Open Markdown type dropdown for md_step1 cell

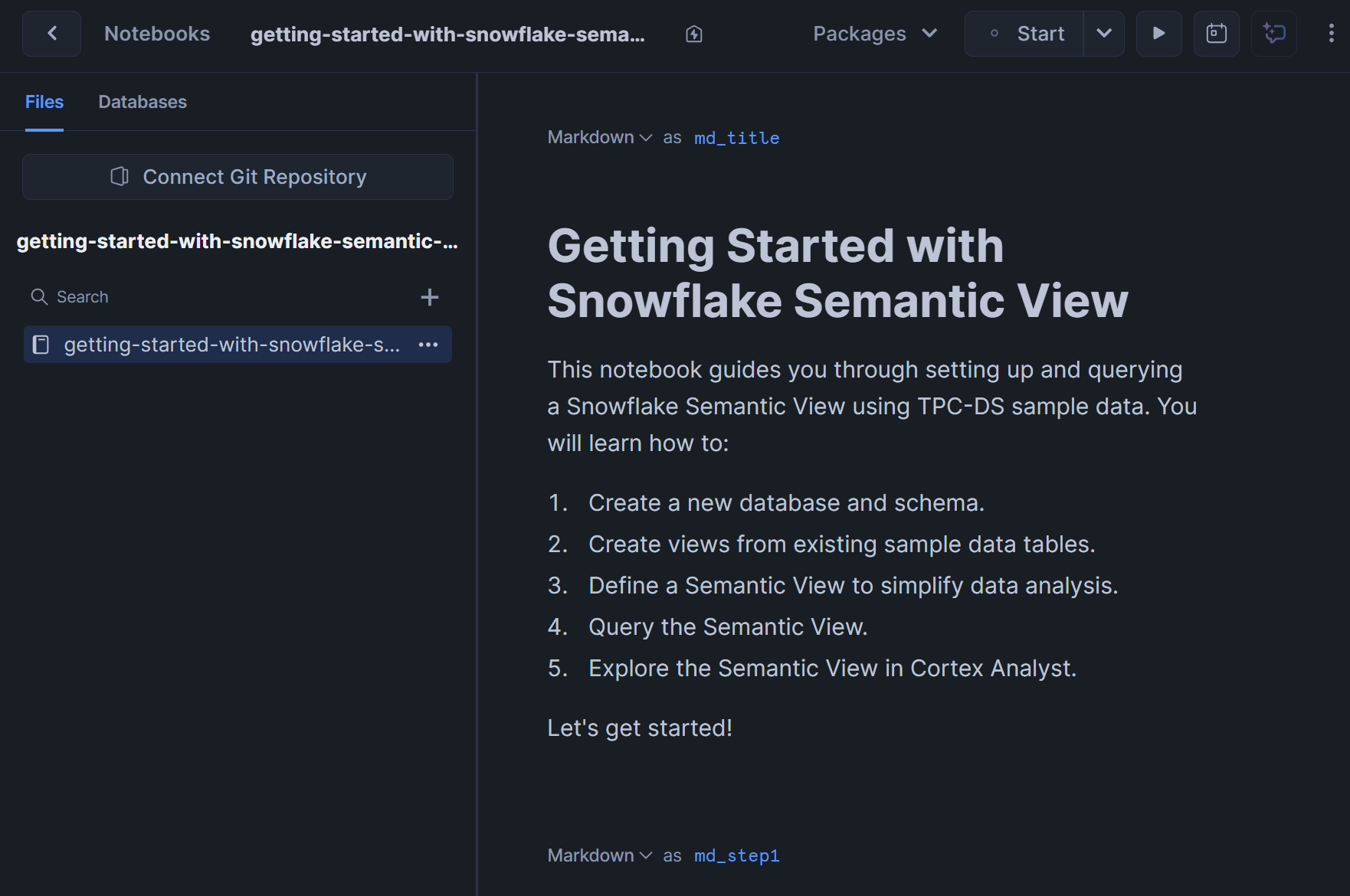(600, 855)
